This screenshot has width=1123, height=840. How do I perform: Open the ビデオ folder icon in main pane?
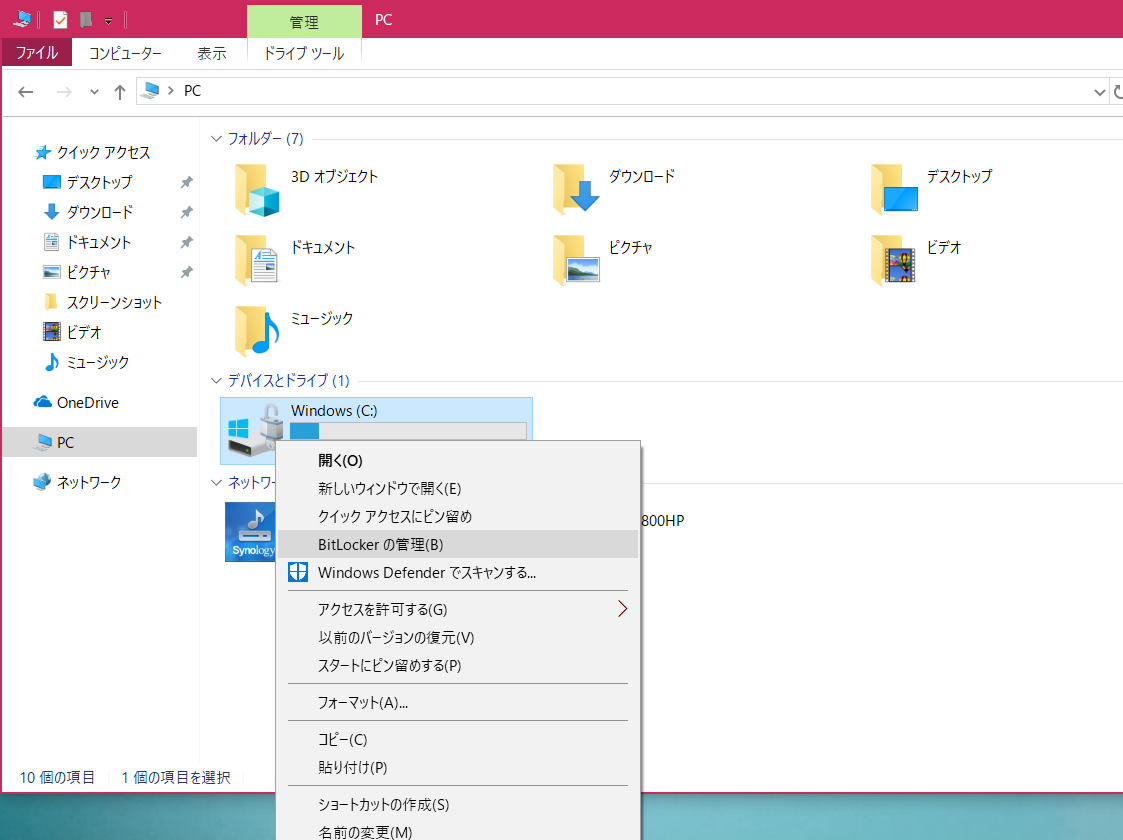click(894, 260)
